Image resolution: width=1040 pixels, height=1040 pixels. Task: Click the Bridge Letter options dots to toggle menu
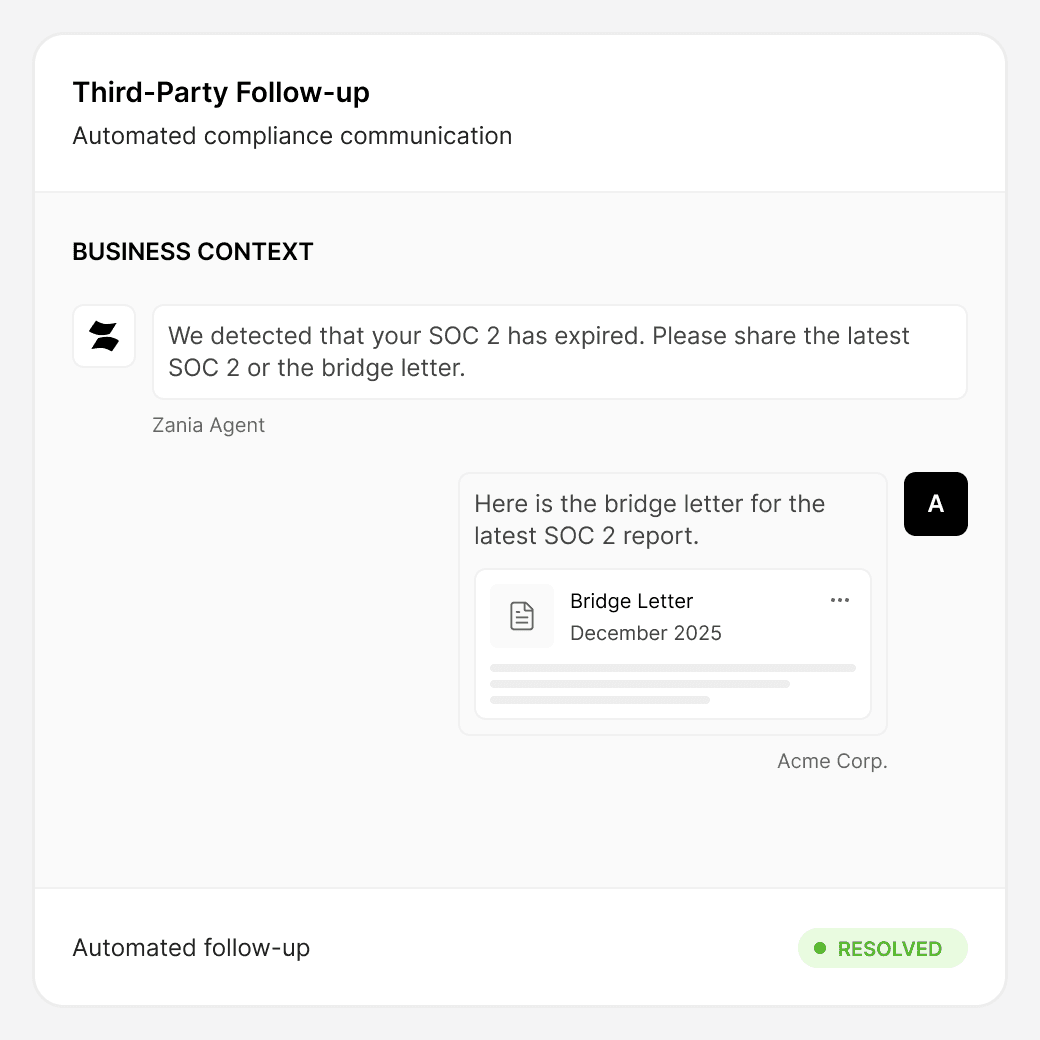coord(840,600)
